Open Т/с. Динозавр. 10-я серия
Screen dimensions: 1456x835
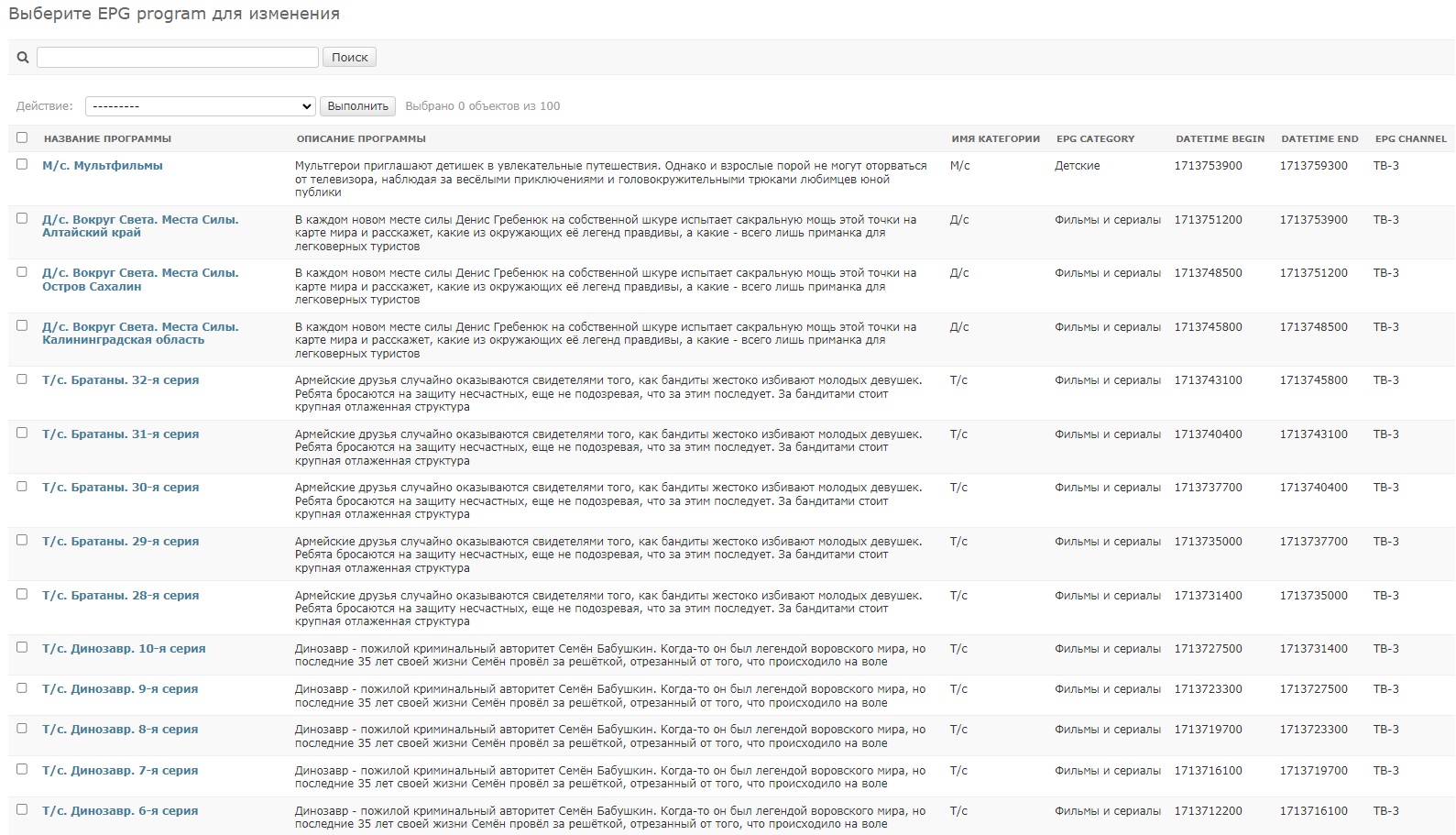pos(124,649)
